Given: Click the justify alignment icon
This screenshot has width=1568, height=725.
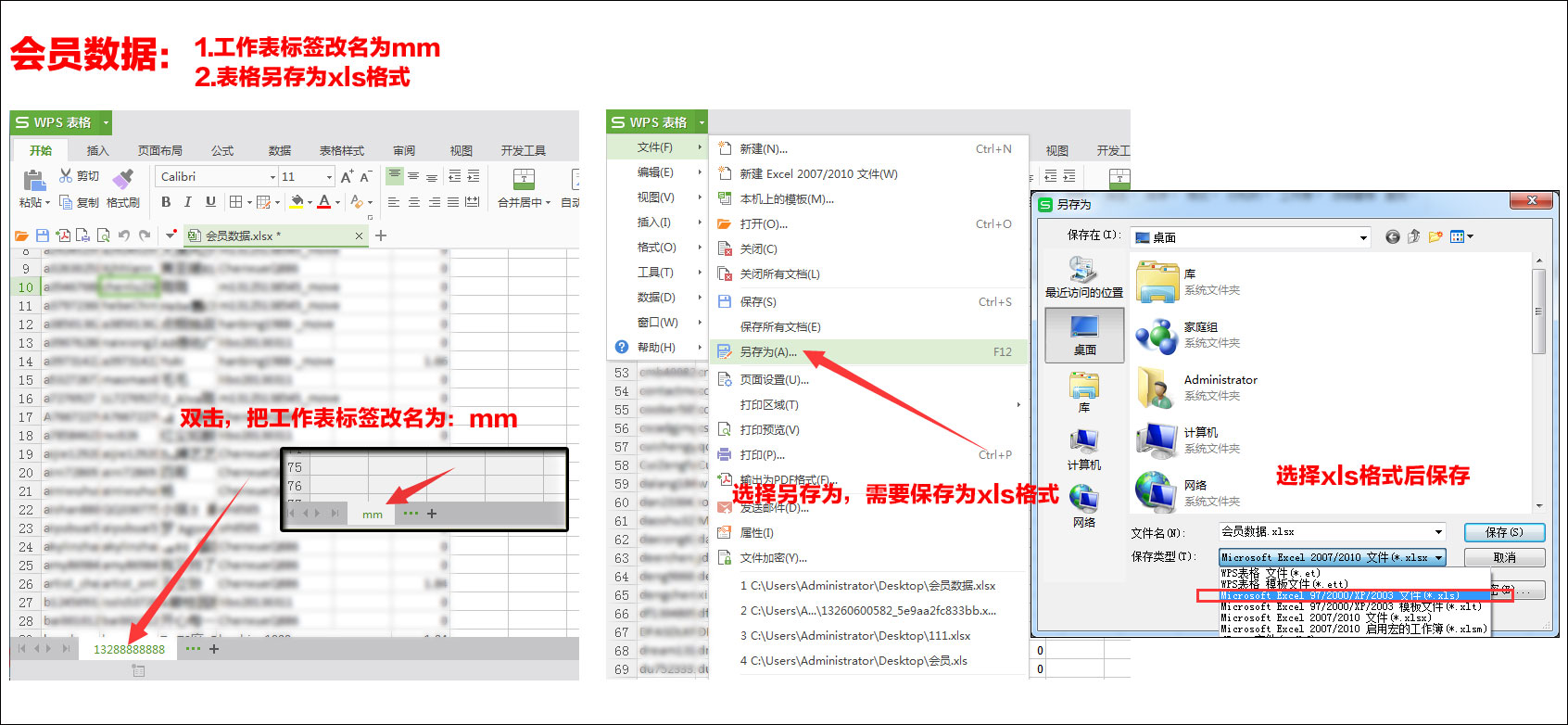Looking at the screenshot, I should [453, 202].
